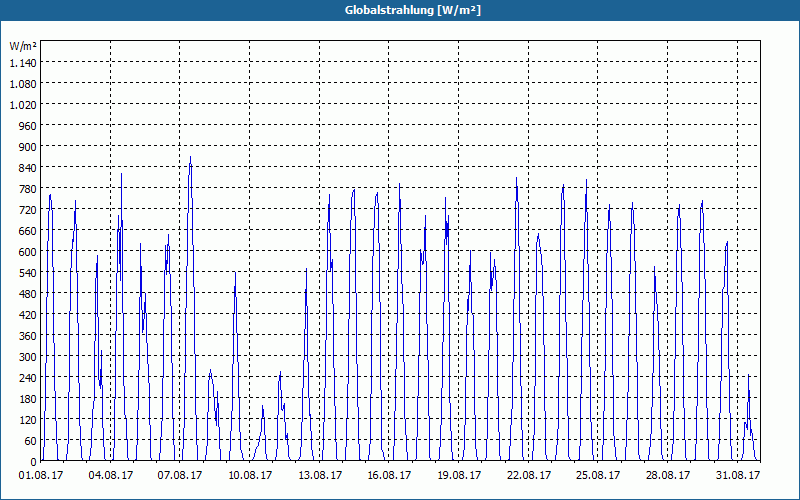Click the 180 y-axis label

coord(28,399)
